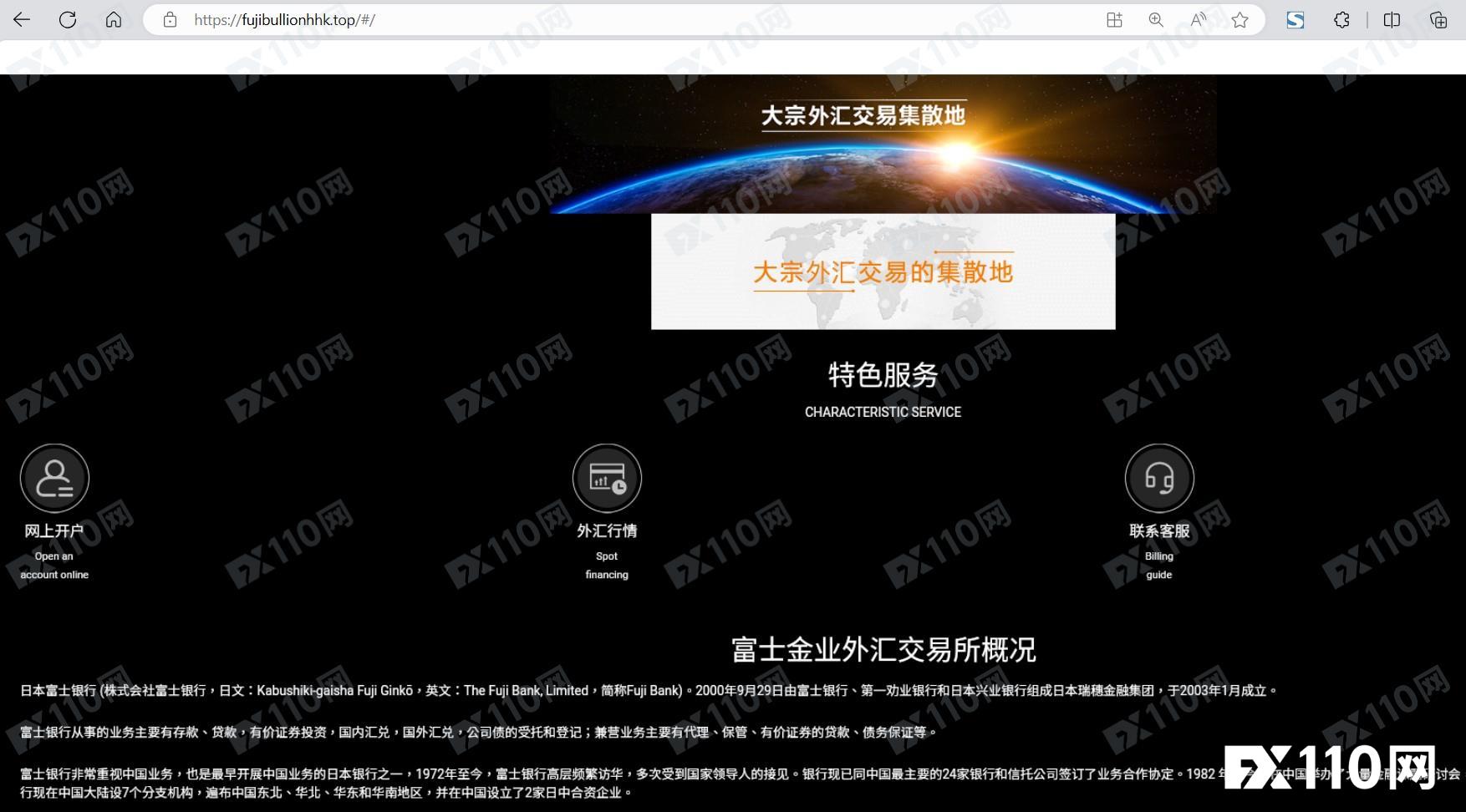Click 'Open an account online' caption
The image size is (1466, 812).
pyautogui.click(x=54, y=566)
